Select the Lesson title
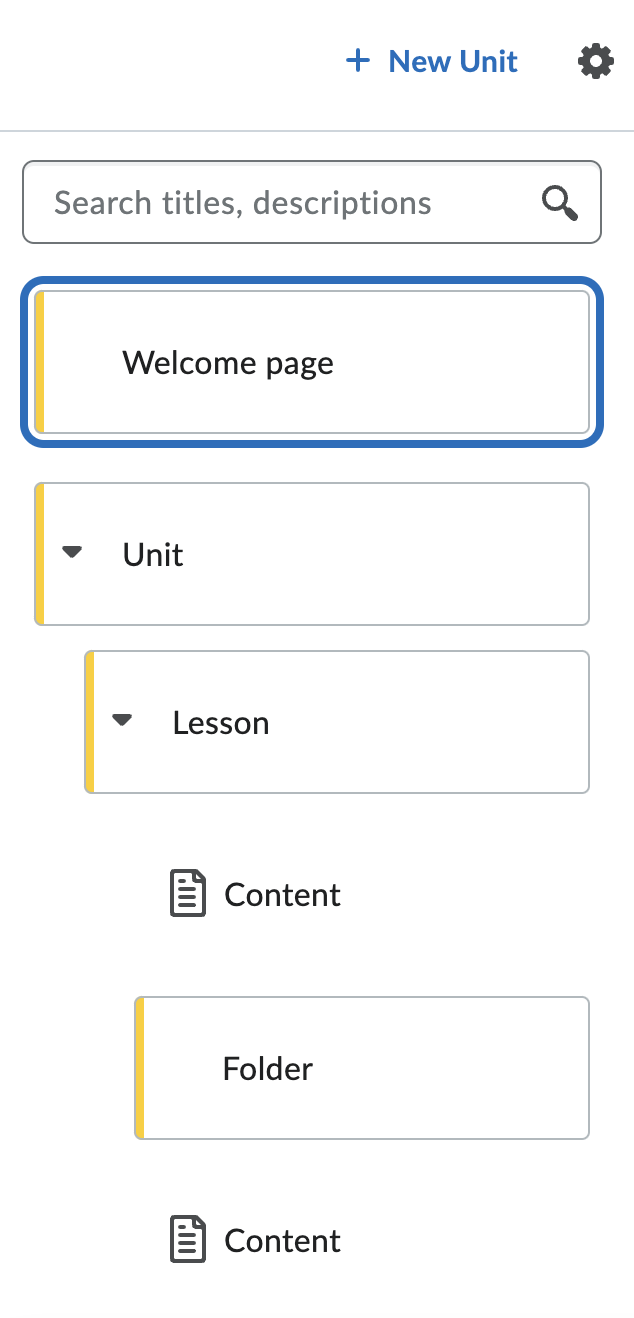The height and width of the screenshot is (1318, 634). [221, 723]
